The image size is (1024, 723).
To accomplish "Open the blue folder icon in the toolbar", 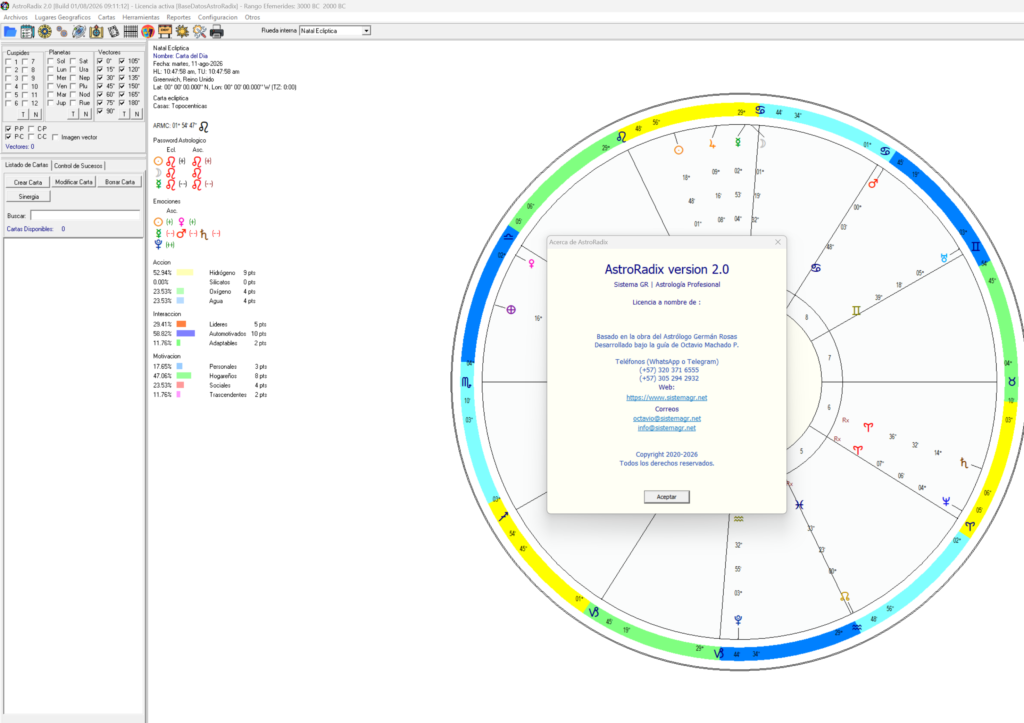I will (10, 31).
